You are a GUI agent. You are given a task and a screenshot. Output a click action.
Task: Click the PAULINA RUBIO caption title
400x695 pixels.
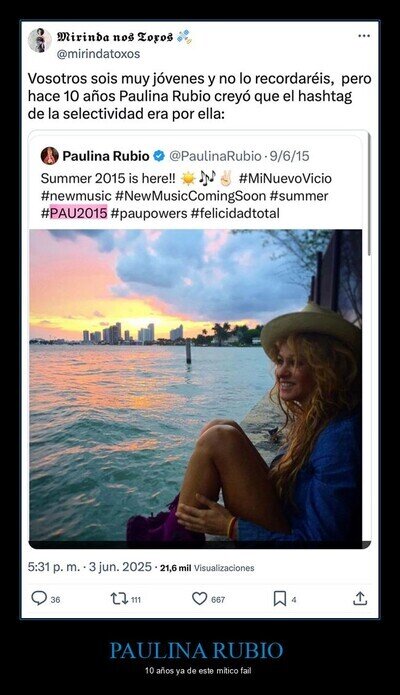(196, 651)
